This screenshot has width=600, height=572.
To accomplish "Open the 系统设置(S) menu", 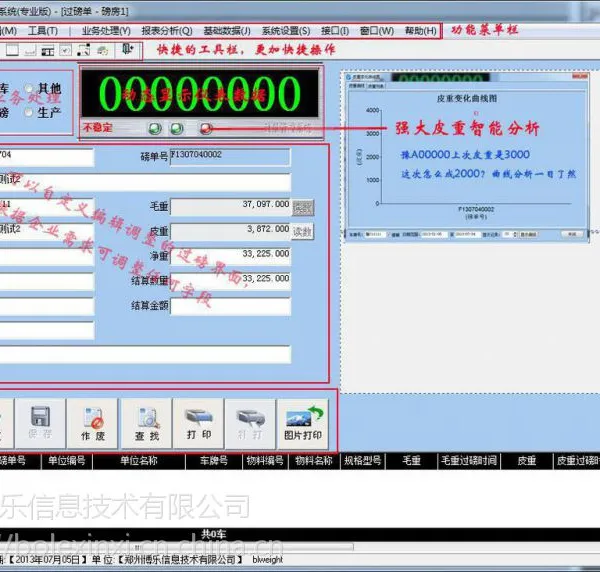I will (286, 31).
